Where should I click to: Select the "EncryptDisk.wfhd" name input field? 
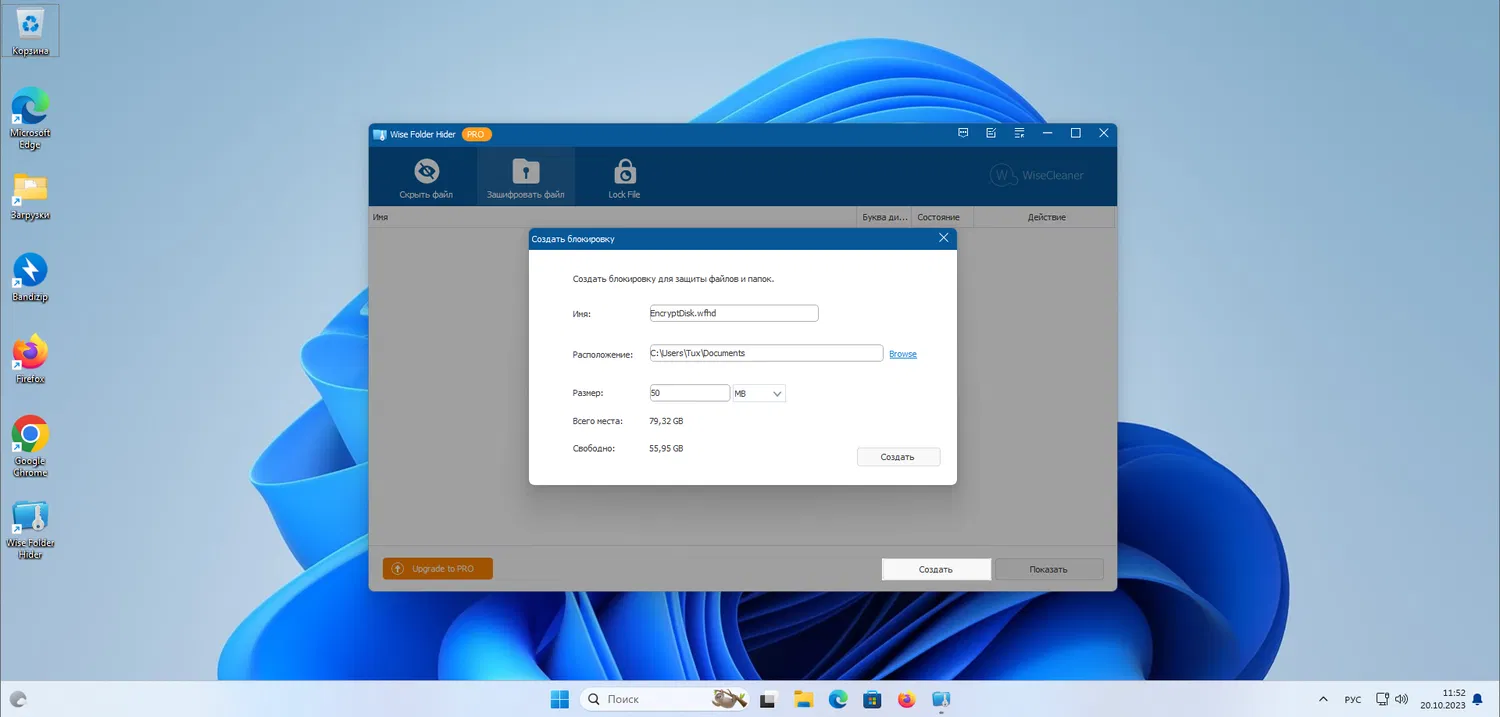733,312
